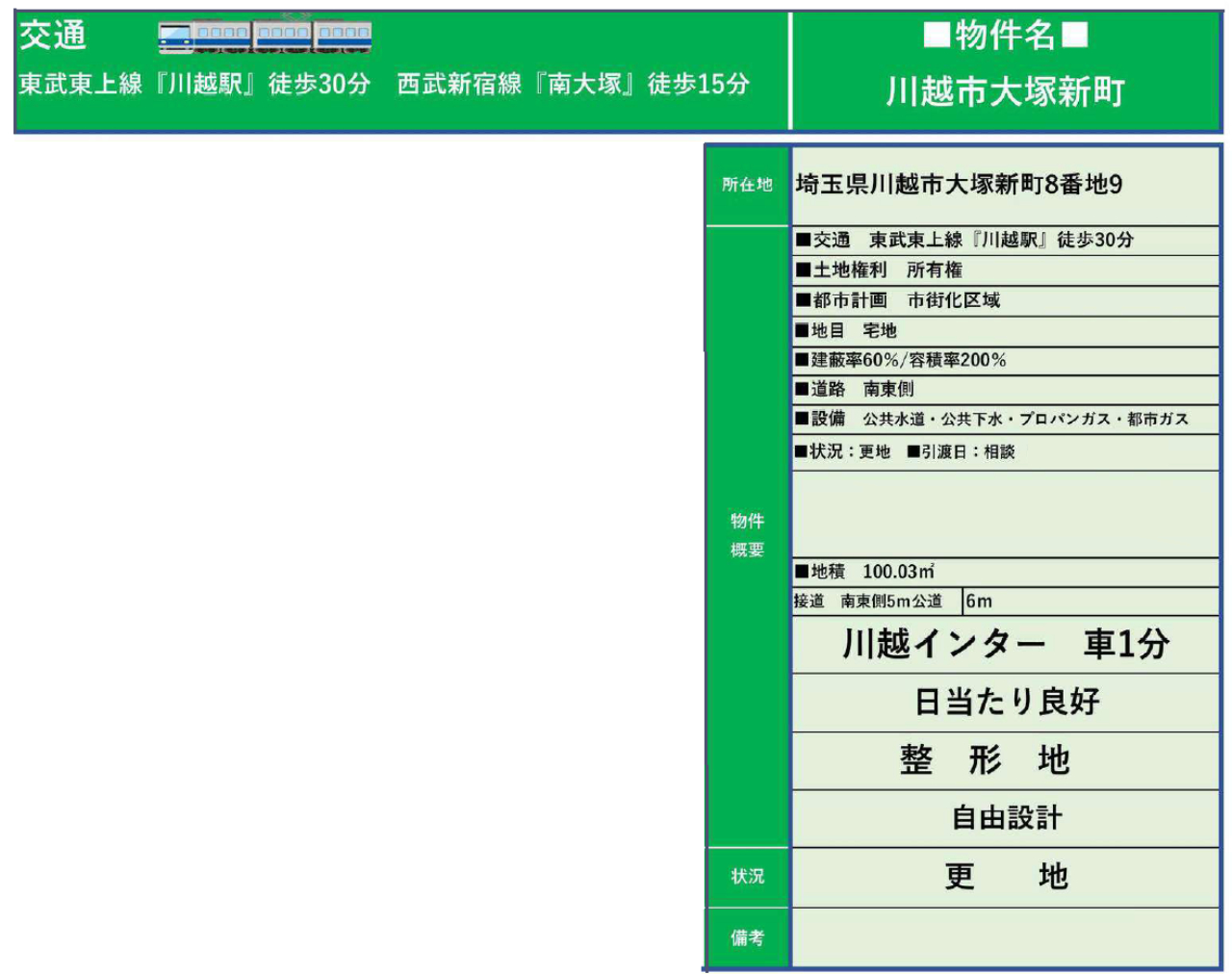Click the ■引渡日：相談 text
The height and width of the screenshot is (974, 1232).
click(961, 451)
